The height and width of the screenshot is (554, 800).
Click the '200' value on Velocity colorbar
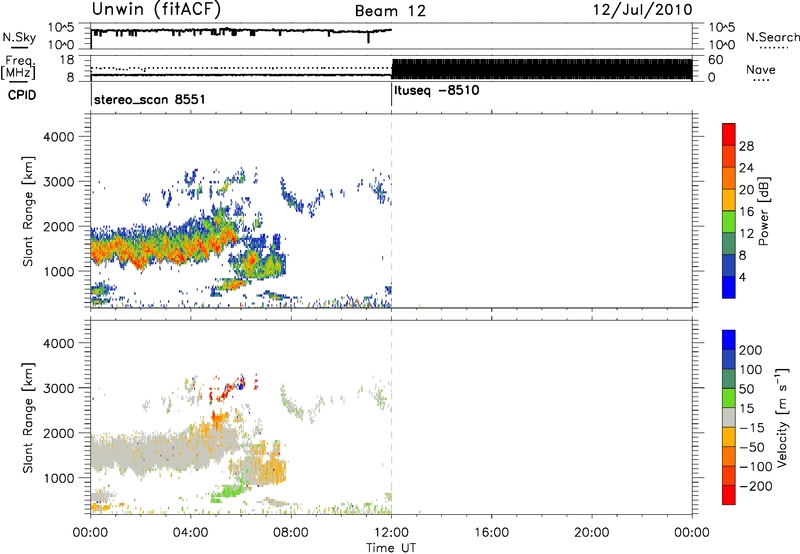[751, 350]
